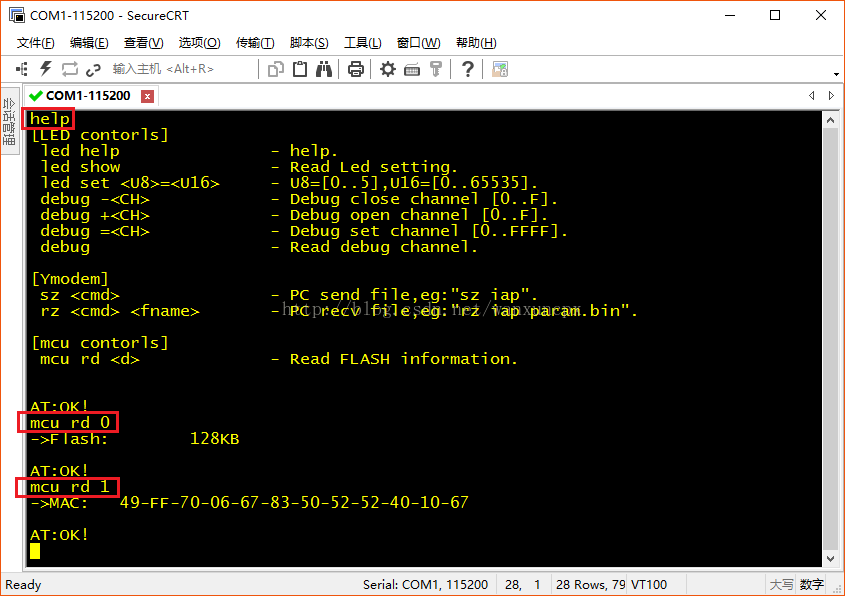Open the 传输(T) menu
Screen dimensions: 845x596
tap(254, 42)
